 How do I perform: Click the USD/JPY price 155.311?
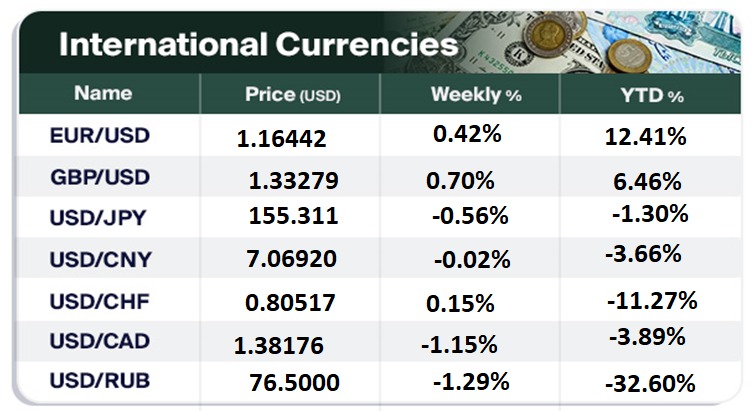pos(294,216)
